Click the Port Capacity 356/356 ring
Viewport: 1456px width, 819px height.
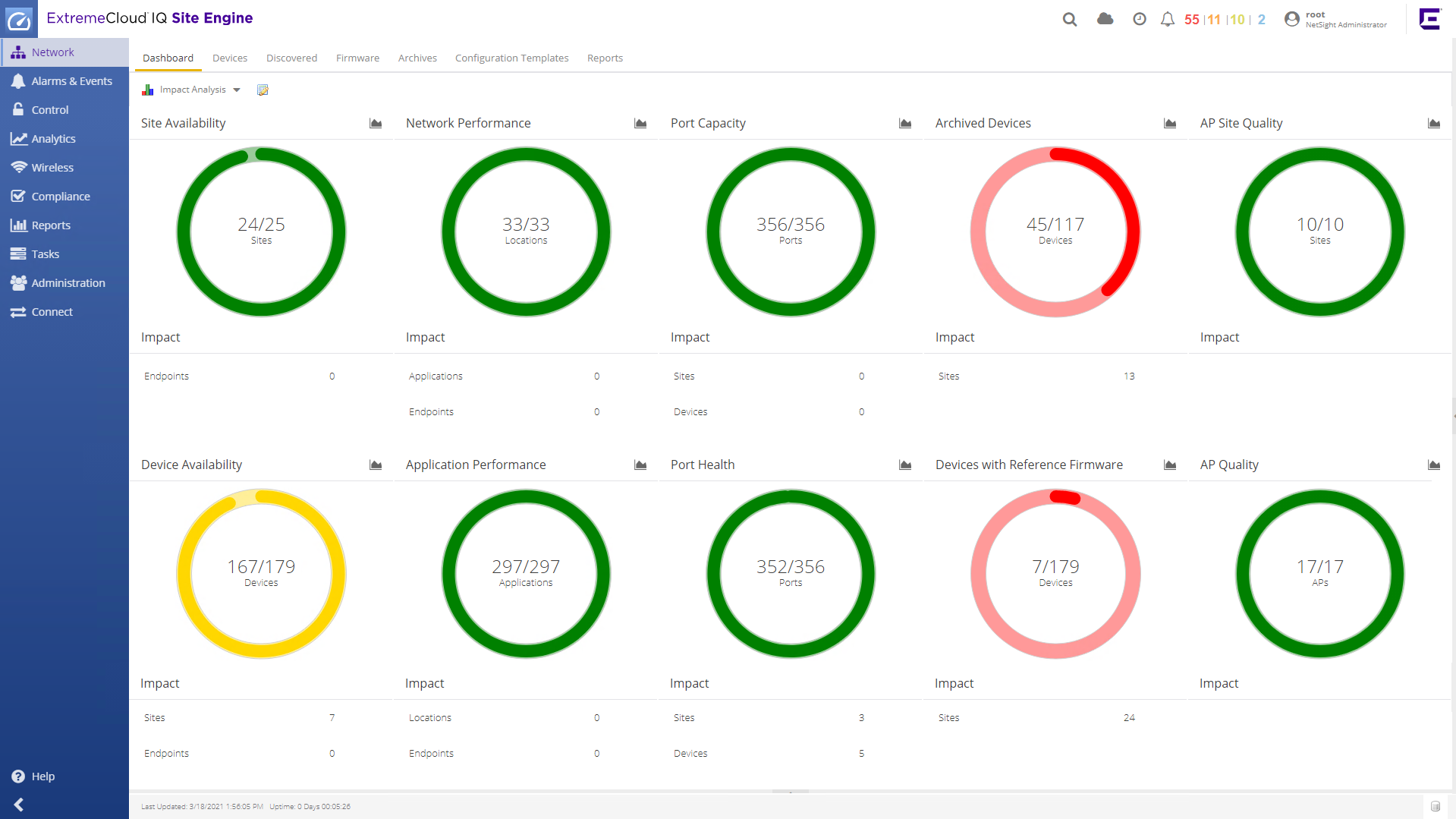[x=791, y=232]
